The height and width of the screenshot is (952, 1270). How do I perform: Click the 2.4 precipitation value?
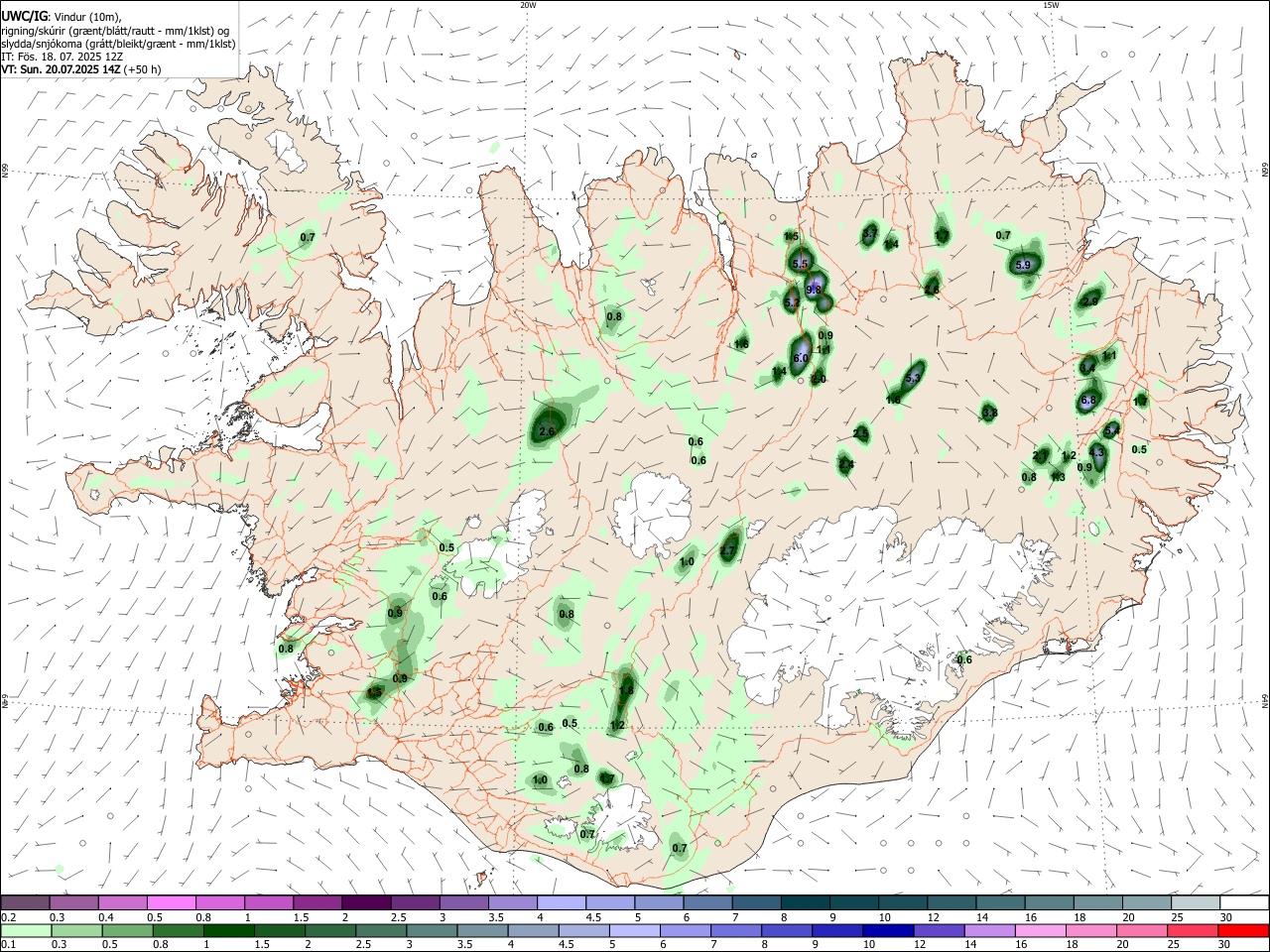tap(845, 464)
